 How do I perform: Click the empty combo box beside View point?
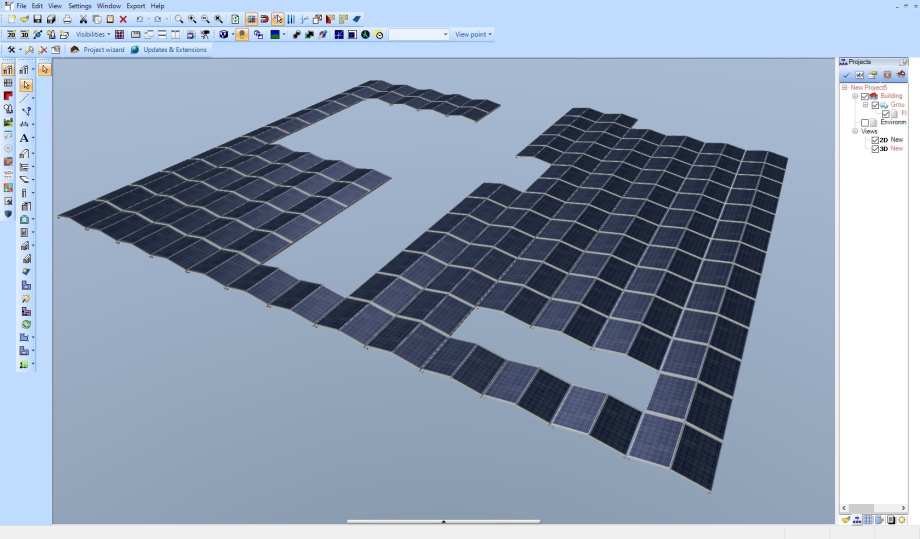pyautogui.click(x=418, y=34)
